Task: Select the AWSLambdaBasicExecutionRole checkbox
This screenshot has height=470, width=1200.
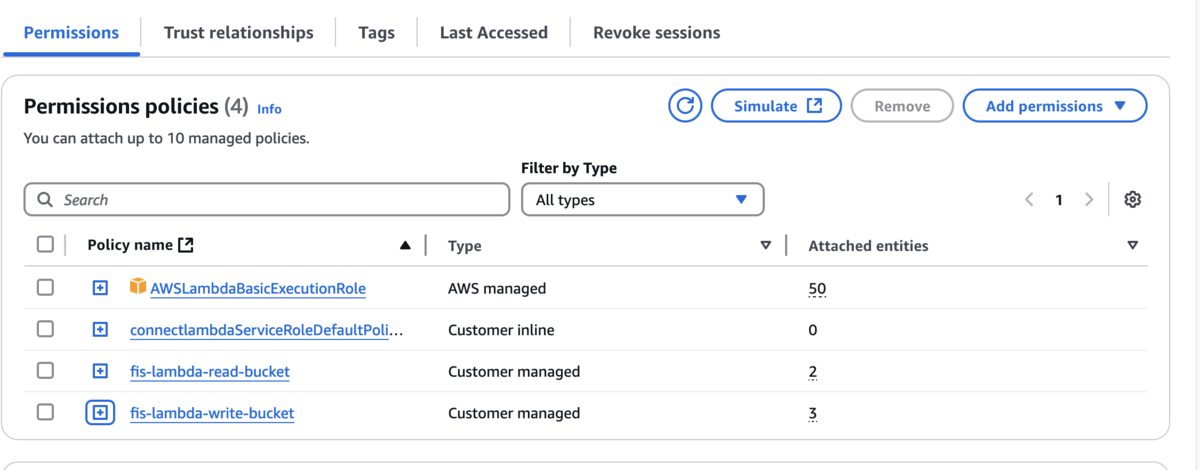Action: [45, 288]
